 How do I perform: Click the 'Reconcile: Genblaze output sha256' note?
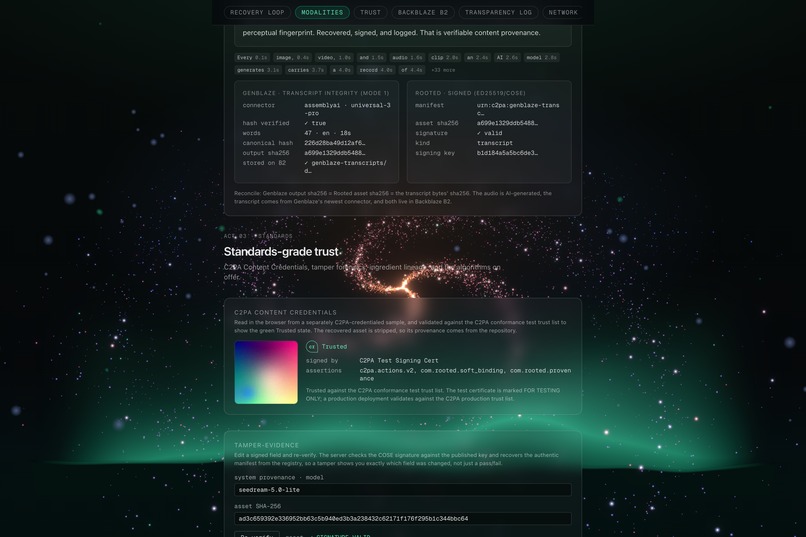[393, 197]
